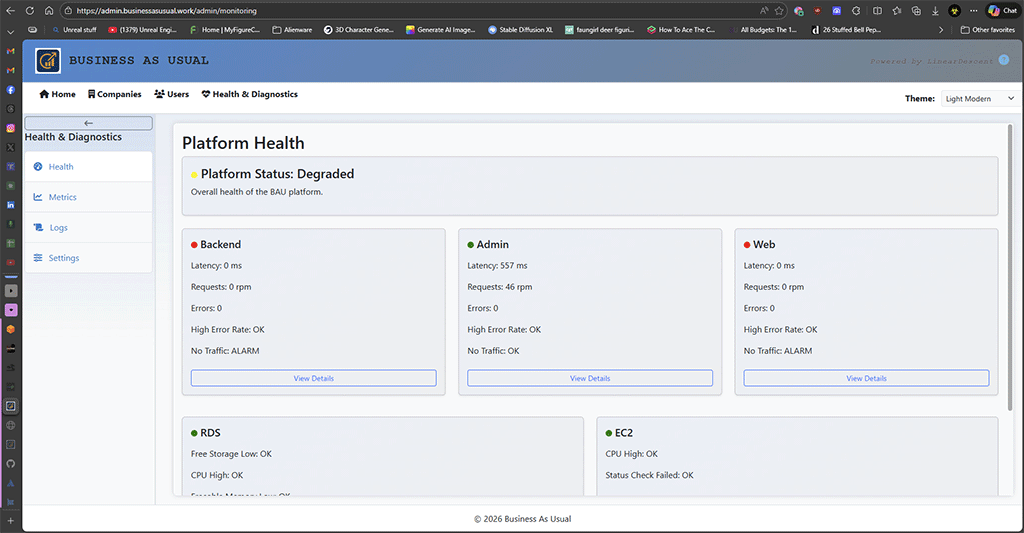Select Metrics in the diagnostics sidebar

62,197
